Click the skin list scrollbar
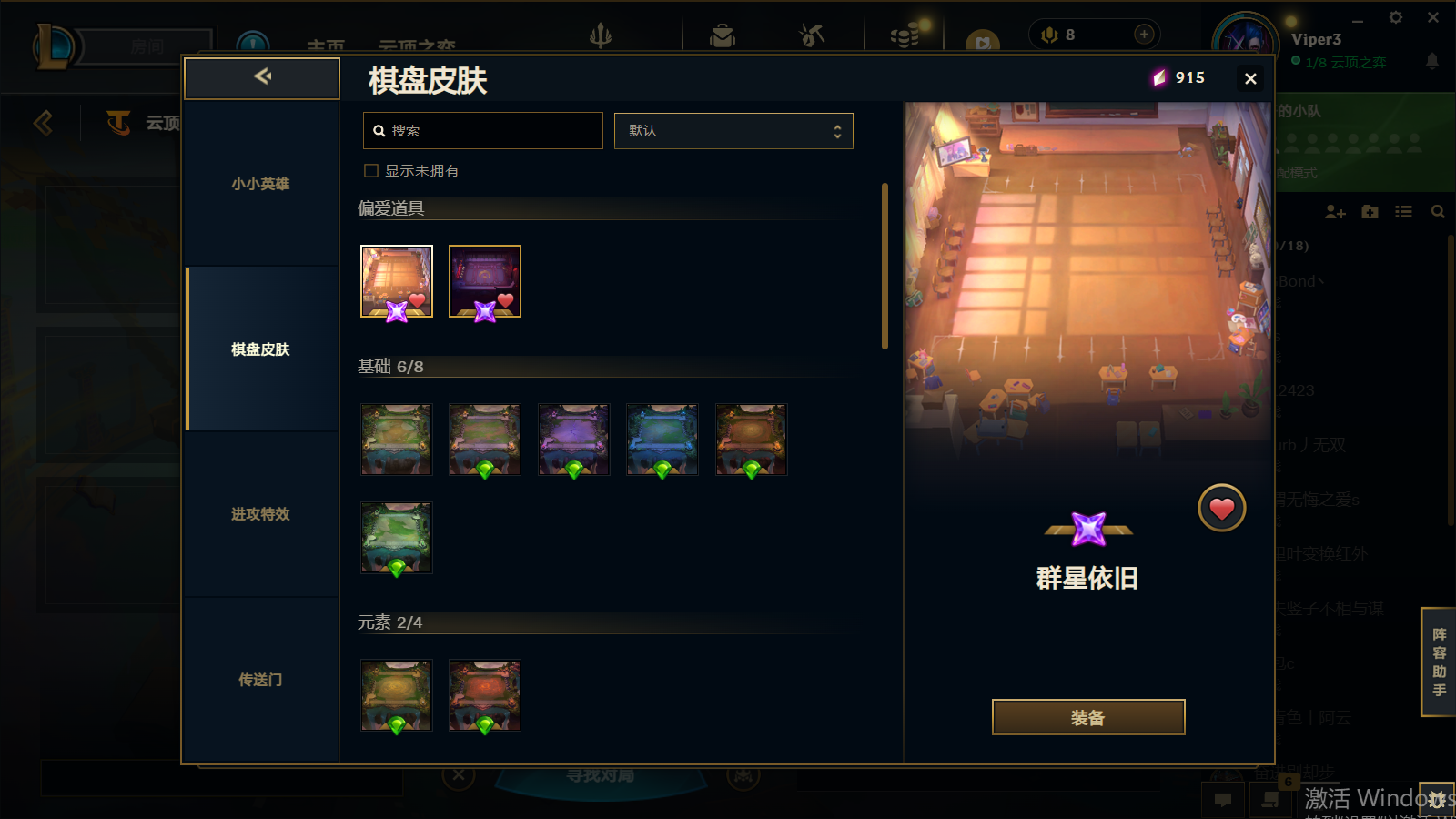This screenshot has height=819, width=1456. pyautogui.click(x=885, y=267)
